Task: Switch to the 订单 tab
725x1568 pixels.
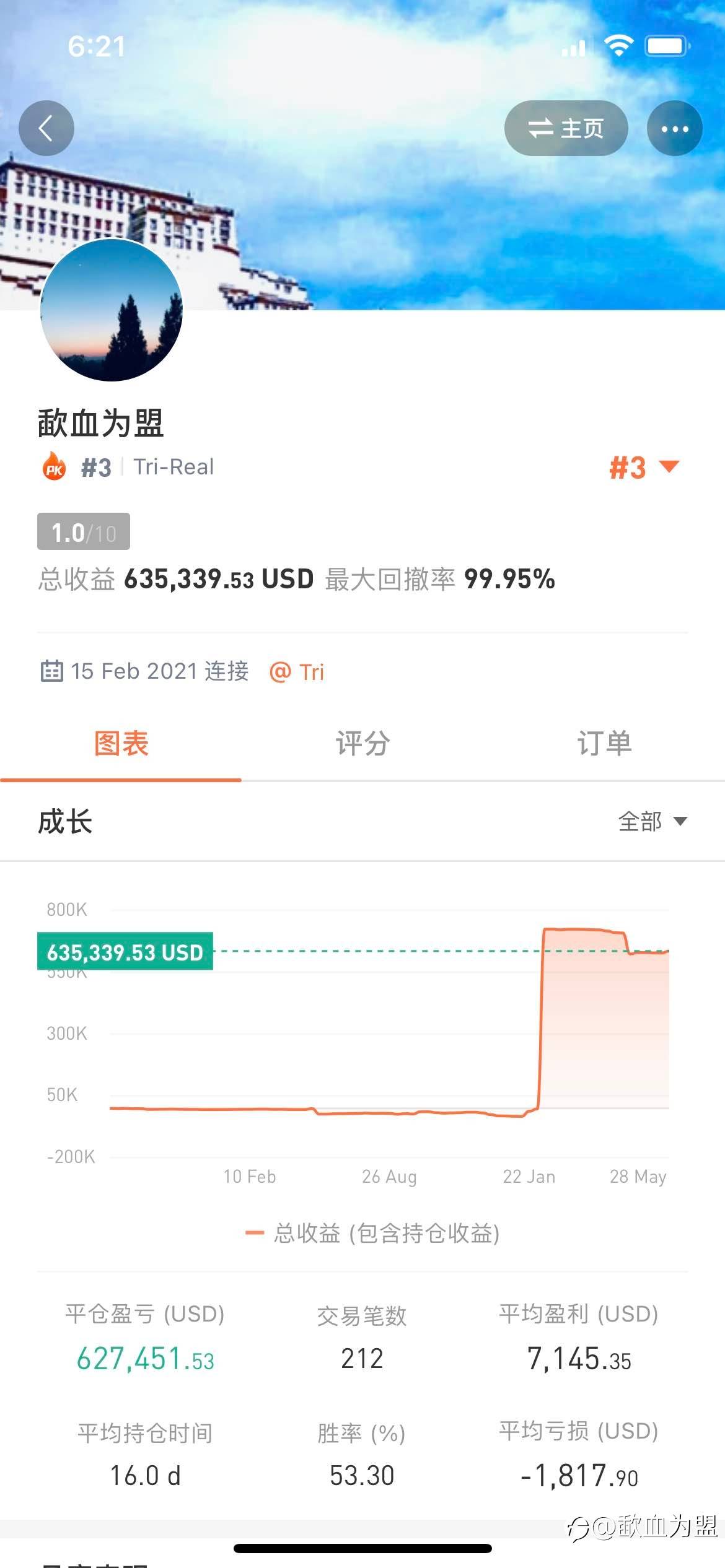Action: coord(604,744)
